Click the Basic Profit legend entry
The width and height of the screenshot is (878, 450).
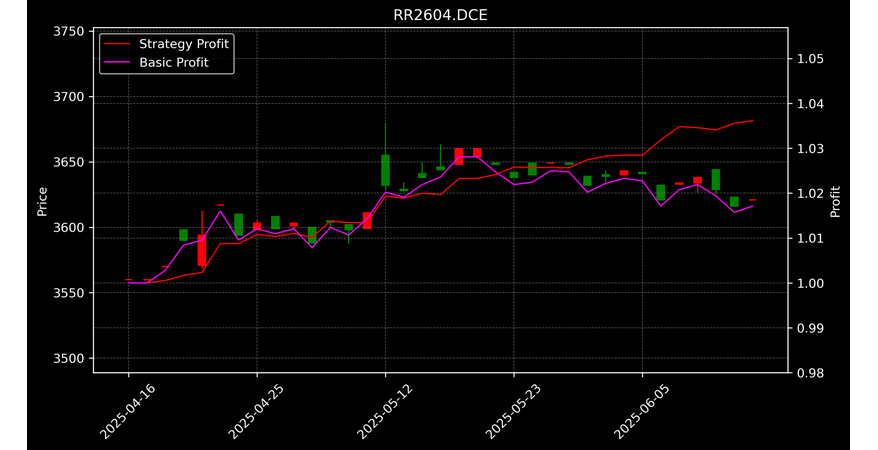pyautogui.click(x=157, y=62)
